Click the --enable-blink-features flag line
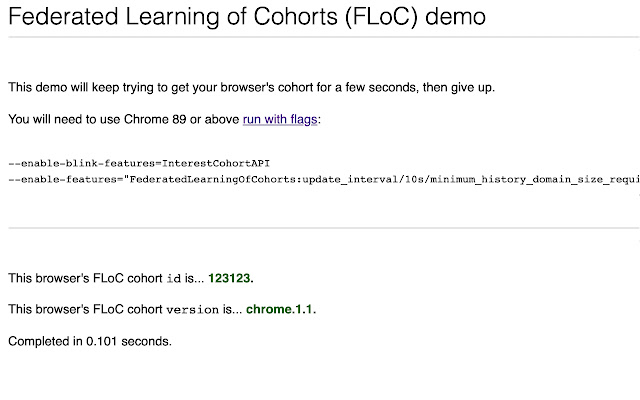 [x=139, y=163]
